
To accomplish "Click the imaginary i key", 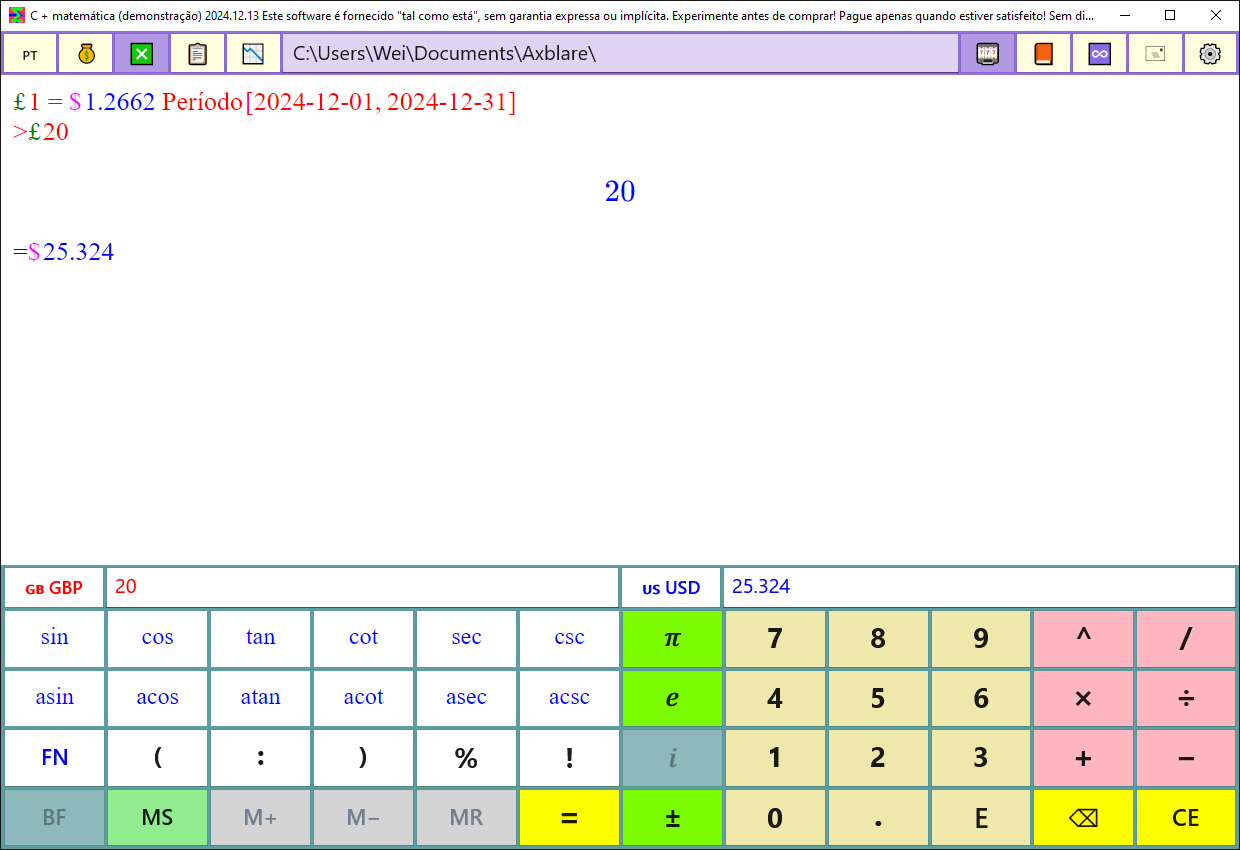I will (x=673, y=758).
